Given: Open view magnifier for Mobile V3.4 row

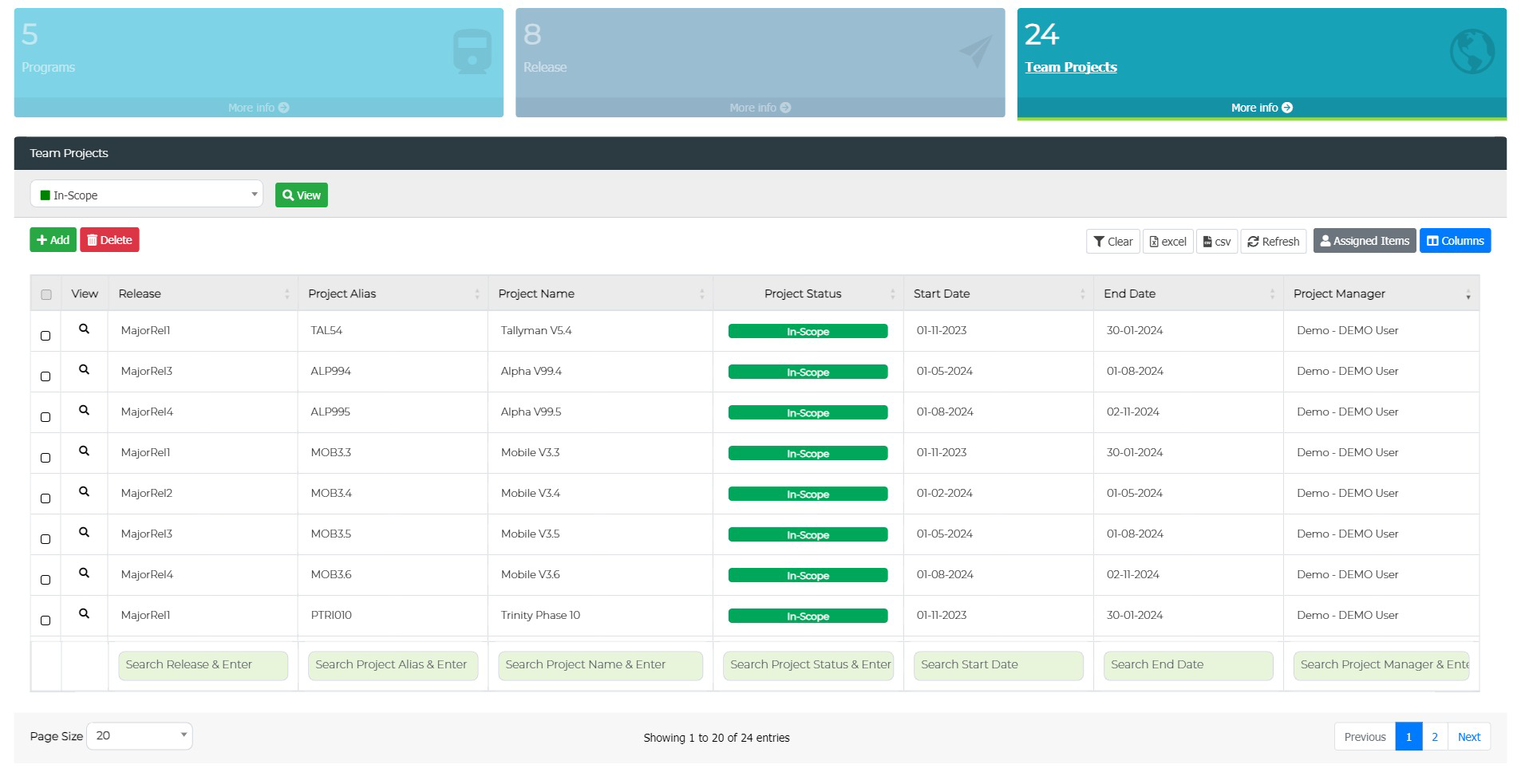Looking at the screenshot, I should [x=84, y=491].
